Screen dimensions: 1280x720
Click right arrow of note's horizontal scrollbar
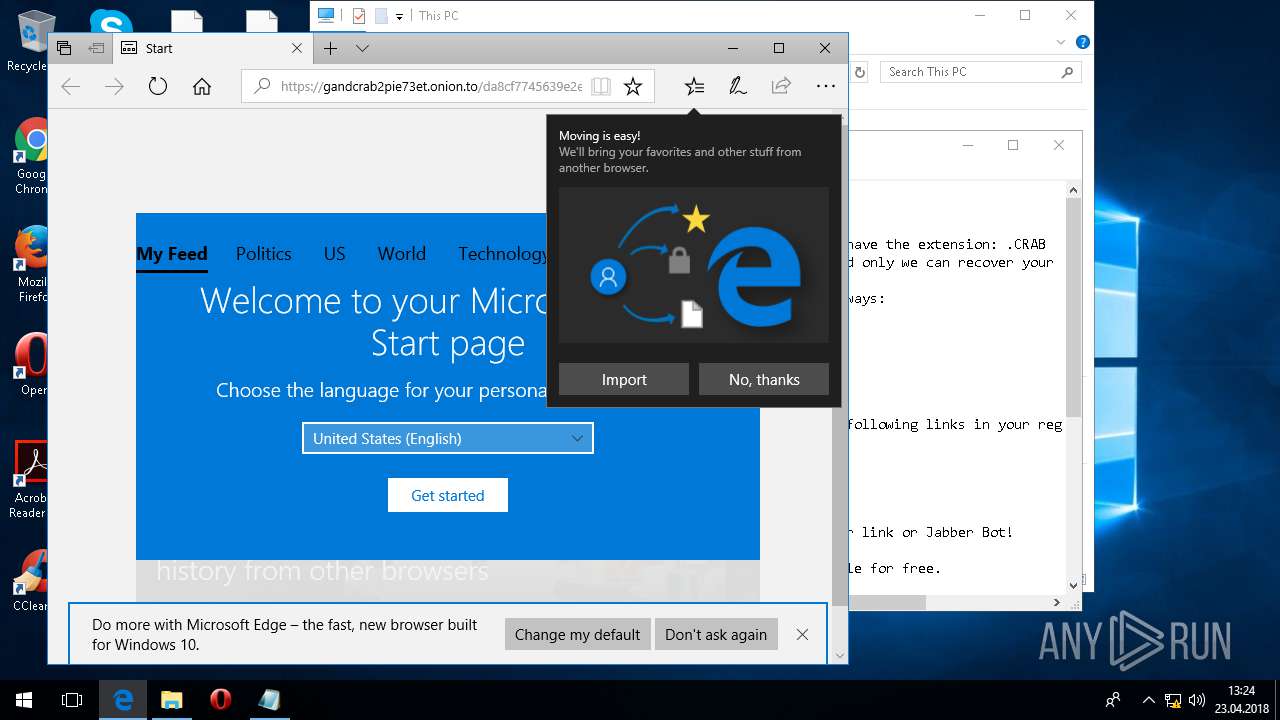[x=1057, y=602]
